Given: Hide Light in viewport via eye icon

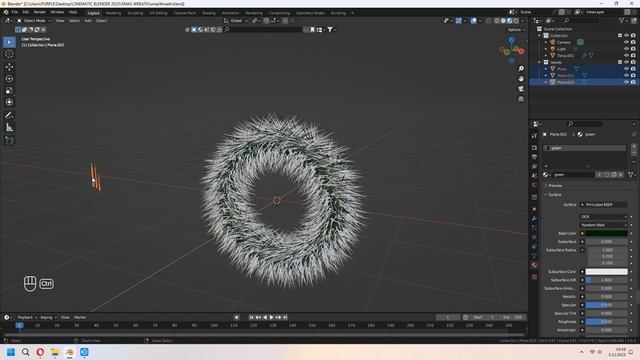Looking at the screenshot, I should 626,49.
